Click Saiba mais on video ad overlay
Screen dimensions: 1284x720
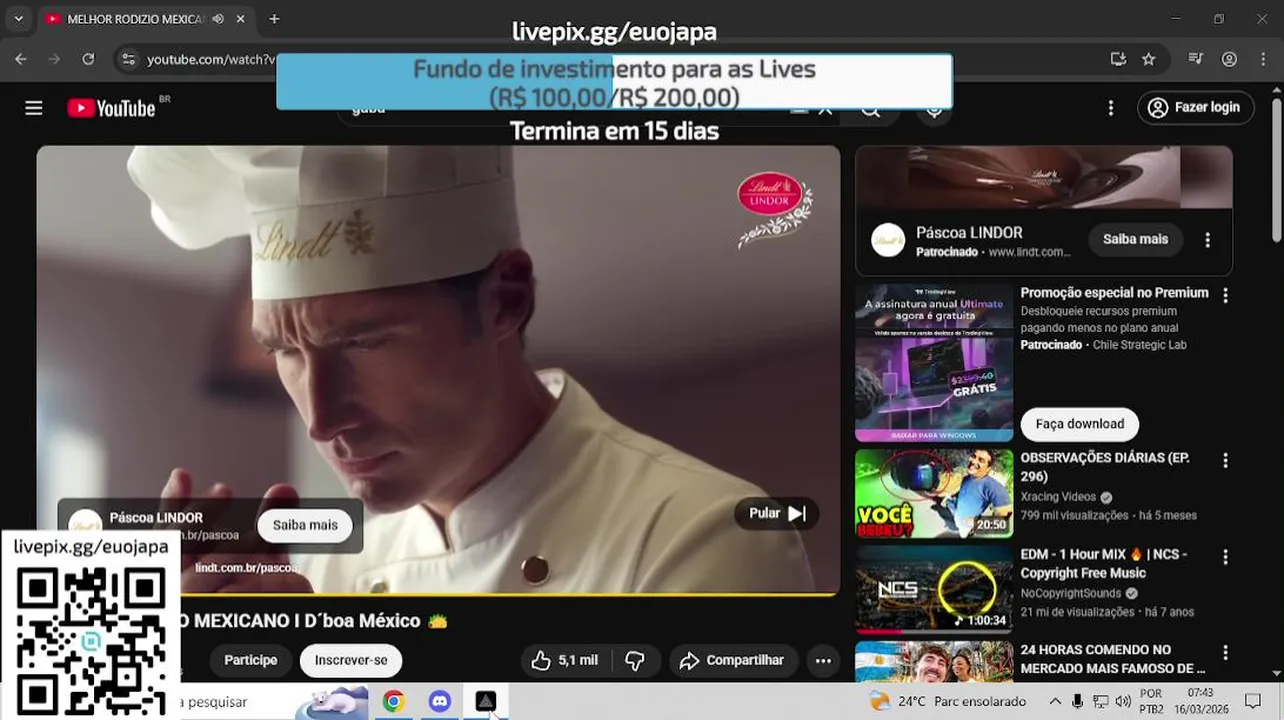pos(305,525)
